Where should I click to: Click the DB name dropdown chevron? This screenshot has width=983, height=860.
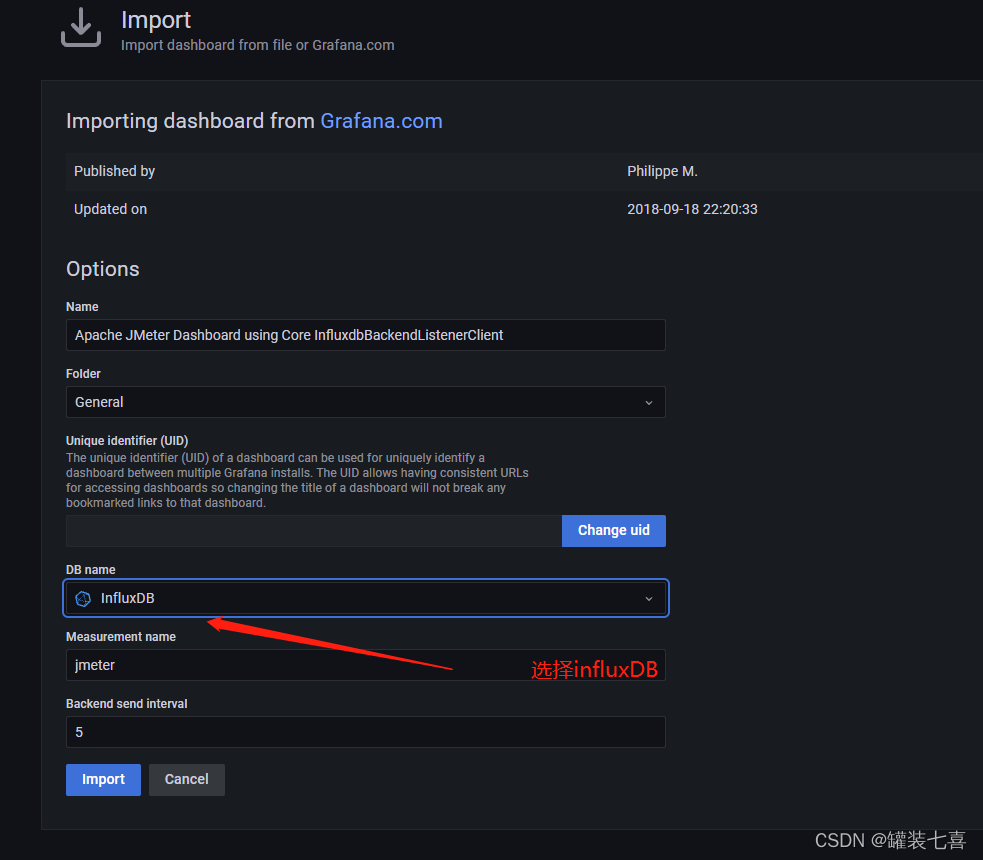[x=649, y=599]
